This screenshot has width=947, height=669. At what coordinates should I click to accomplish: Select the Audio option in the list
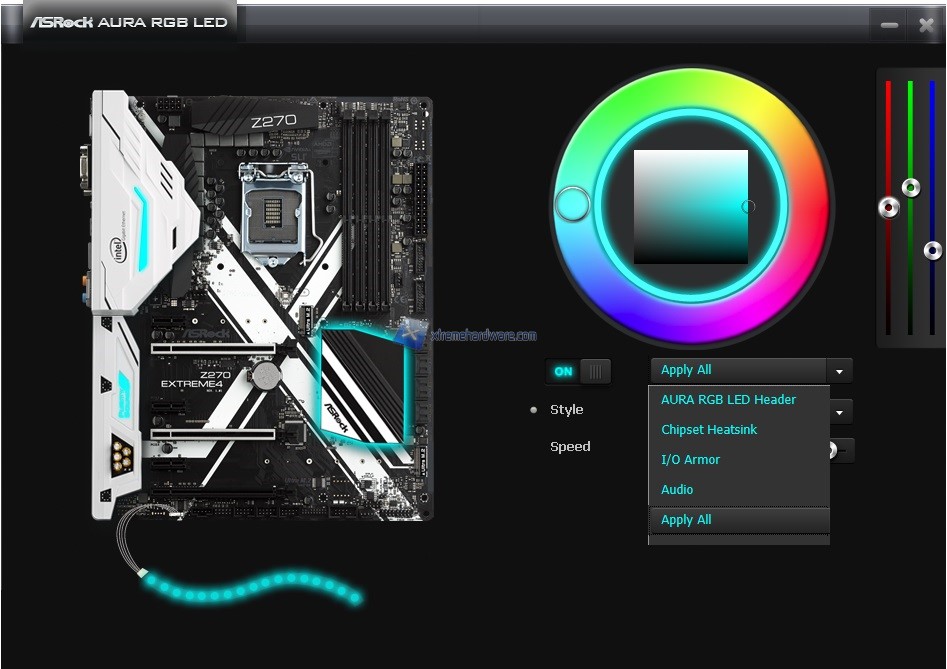[x=677, y=489]
